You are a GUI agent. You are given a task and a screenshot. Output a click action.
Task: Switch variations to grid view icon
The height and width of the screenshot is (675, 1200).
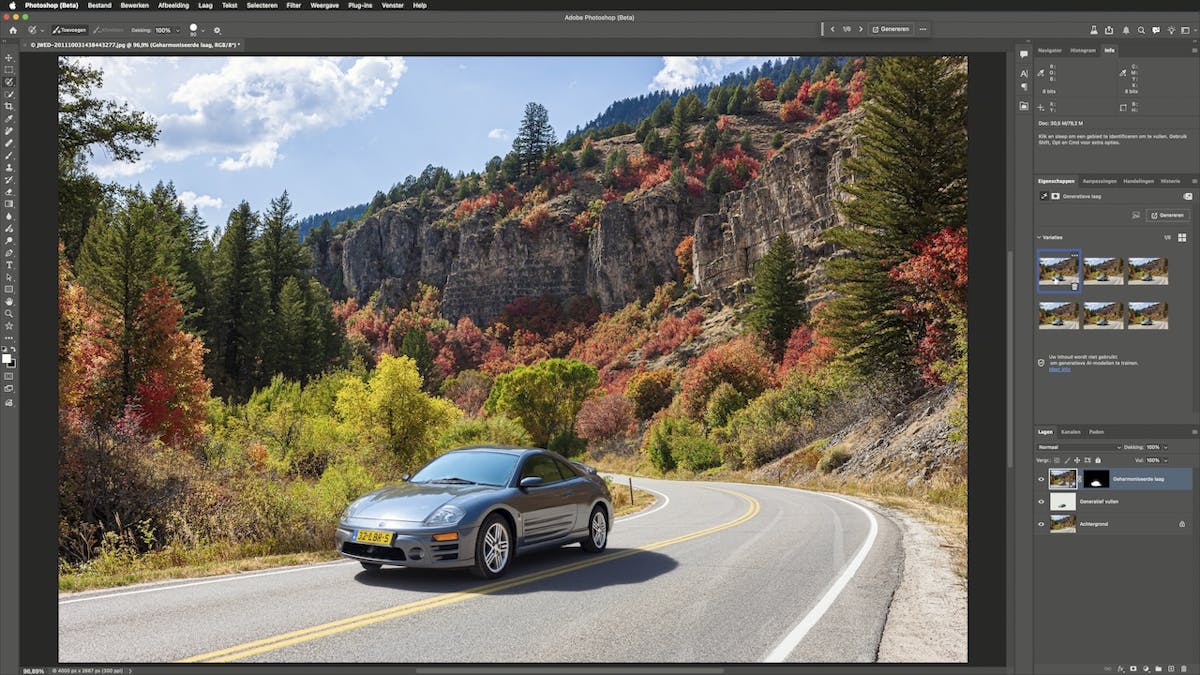[1181, 238]
